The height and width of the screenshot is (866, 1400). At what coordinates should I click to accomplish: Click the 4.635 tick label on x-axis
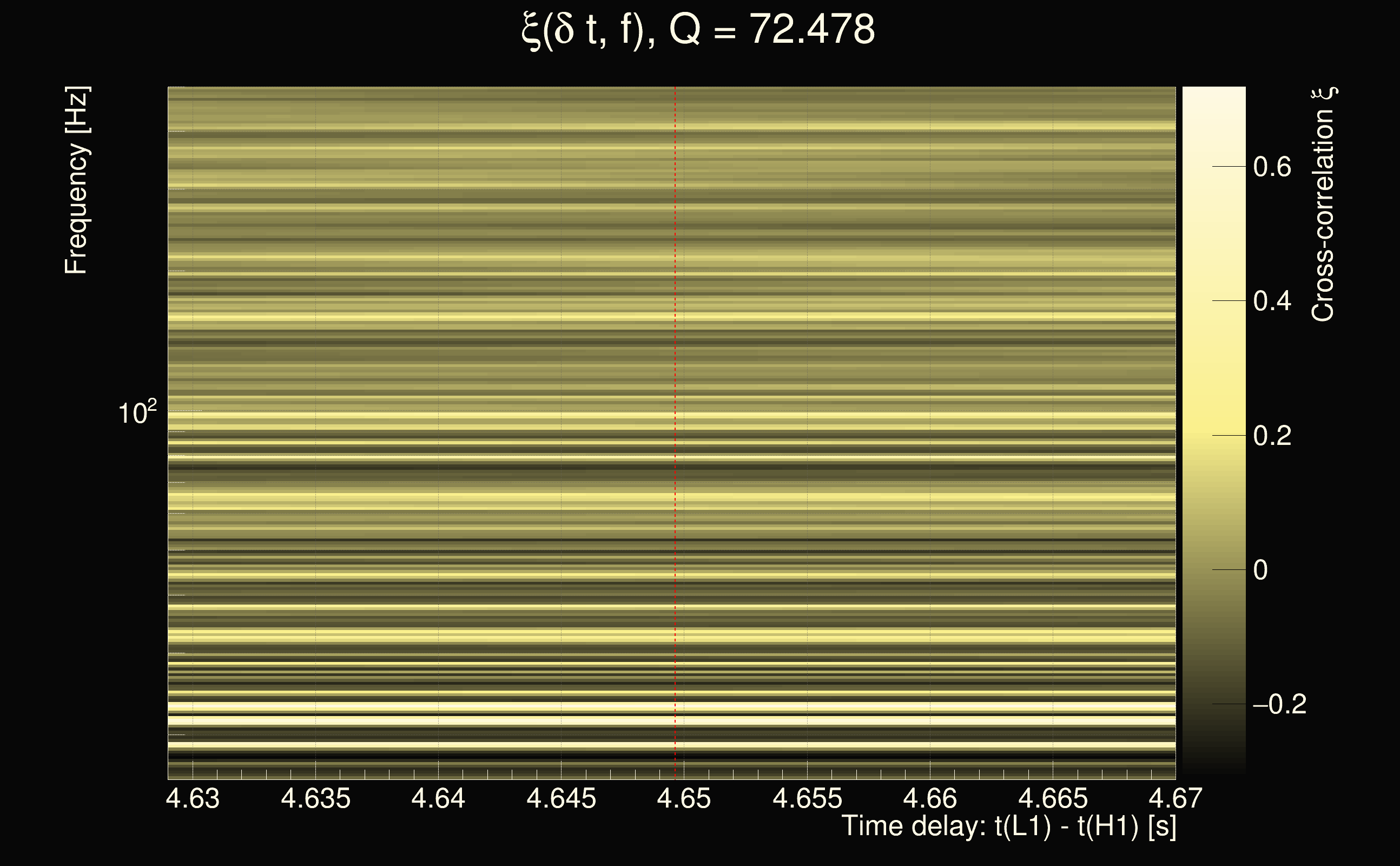(x=315, y=798)
